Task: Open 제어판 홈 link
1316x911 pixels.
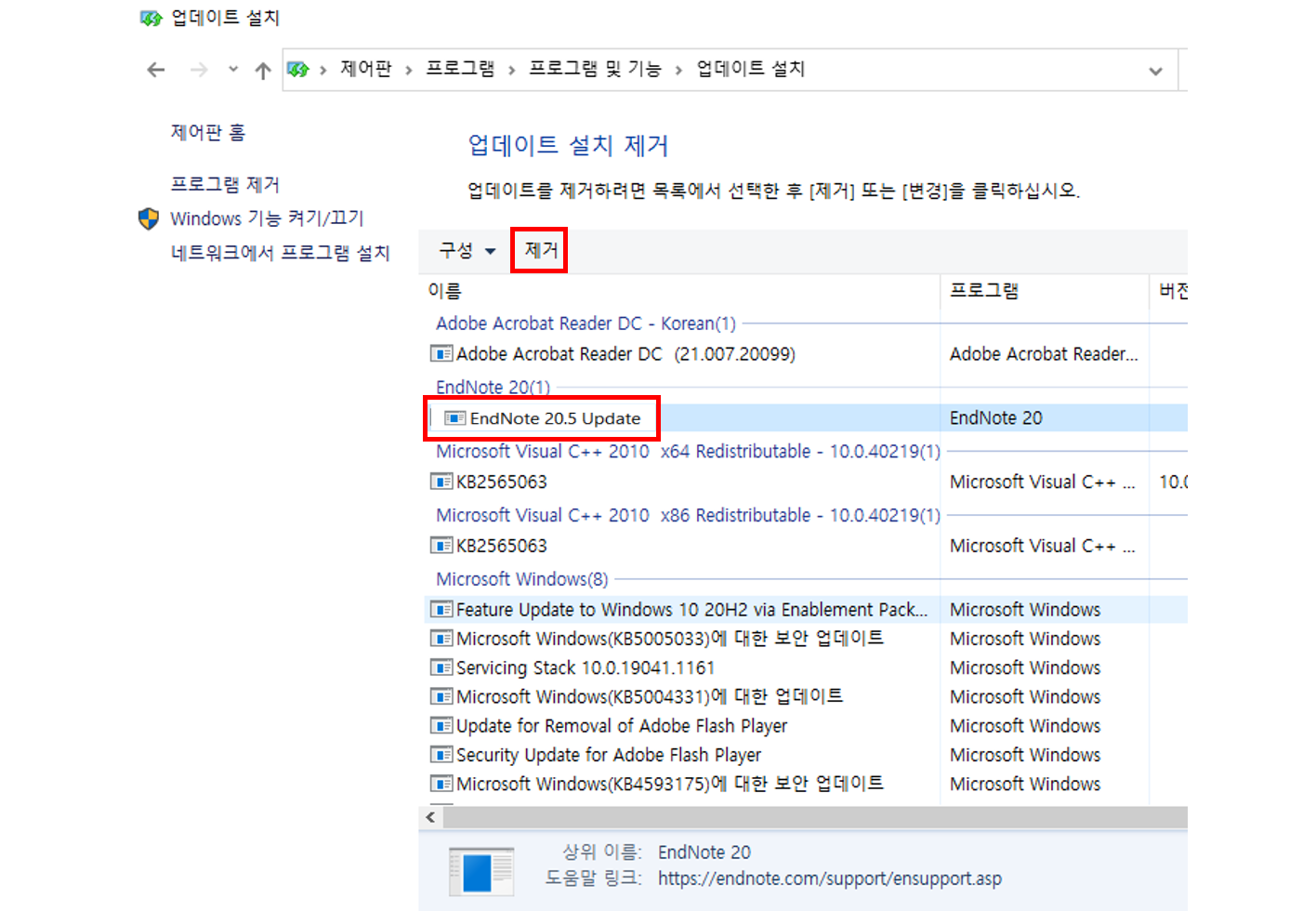Action: 207,133
